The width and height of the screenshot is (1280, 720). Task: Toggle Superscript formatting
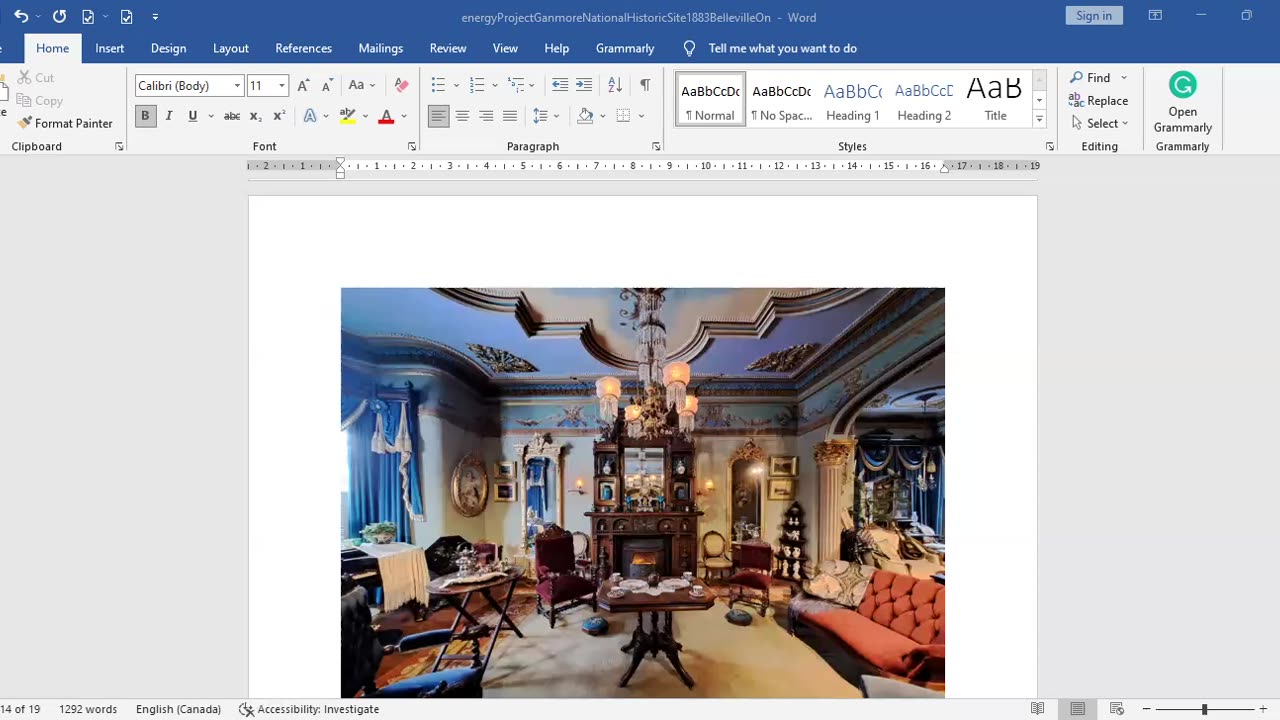[279, 116]
